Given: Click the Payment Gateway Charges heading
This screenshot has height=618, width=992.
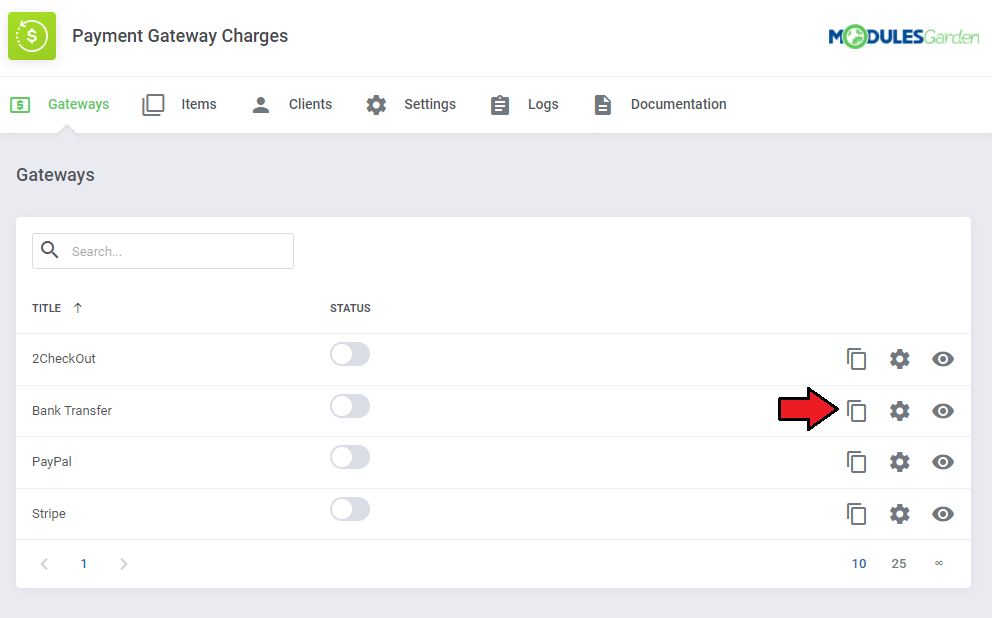Looking at the screenshot, I should [x=180, y=36].
